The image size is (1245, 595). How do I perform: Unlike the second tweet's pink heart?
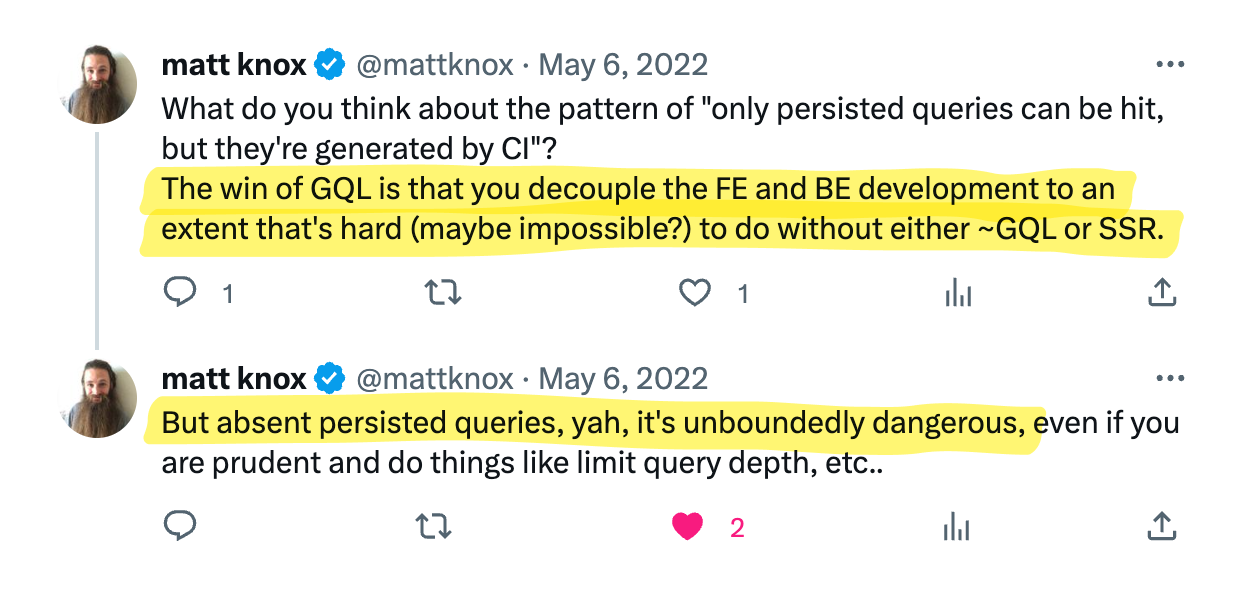(x=687, y=526)
